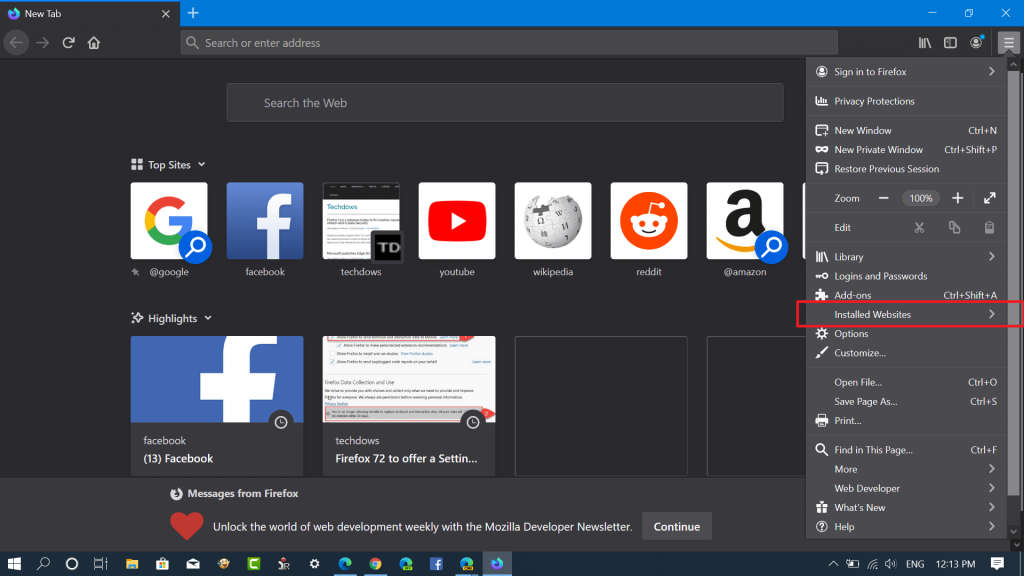Open File Explorer from taskbar

tap(132, 564)
